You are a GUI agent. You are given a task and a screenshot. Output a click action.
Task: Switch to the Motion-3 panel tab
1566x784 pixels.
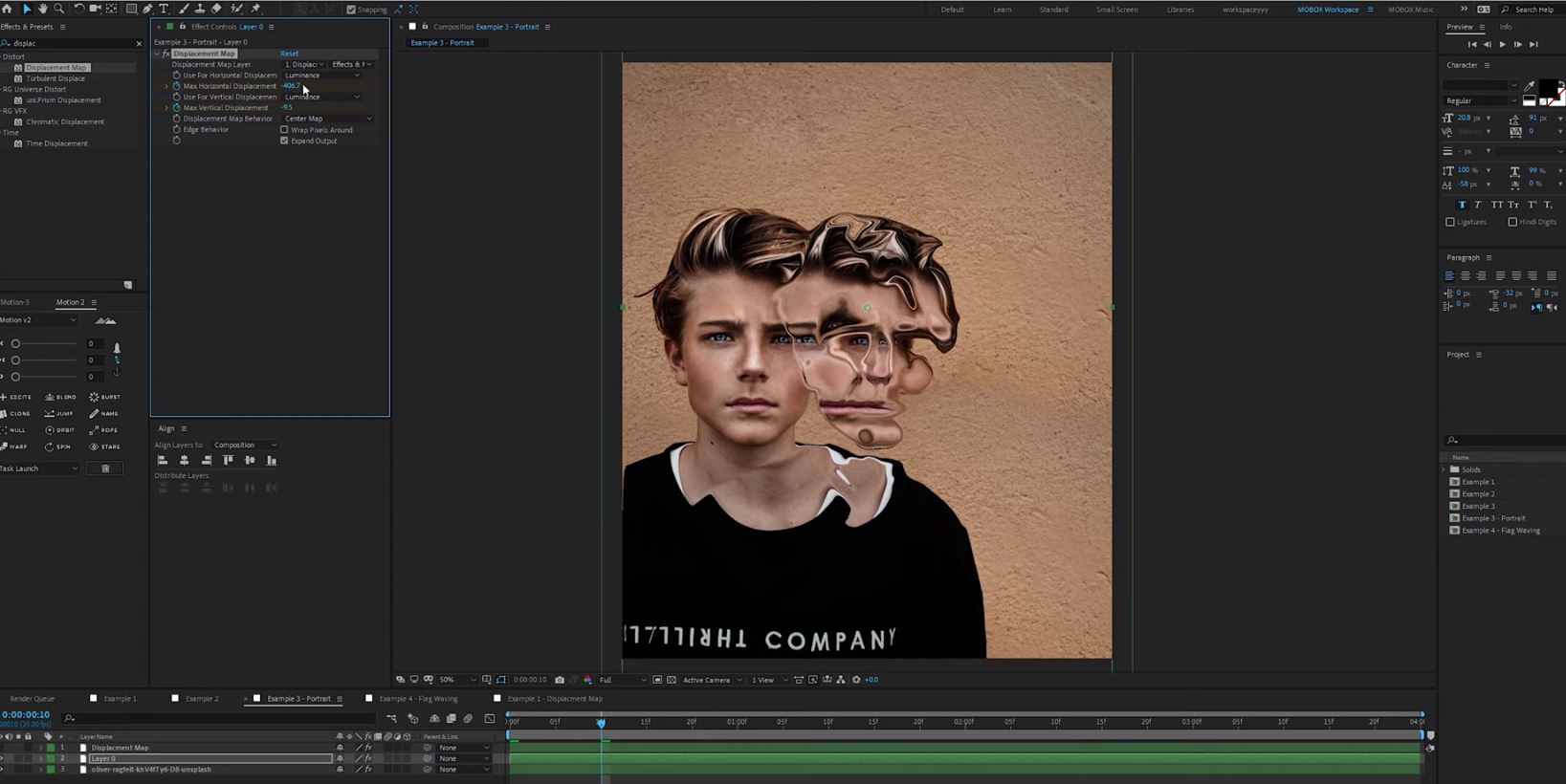point(14,302)
